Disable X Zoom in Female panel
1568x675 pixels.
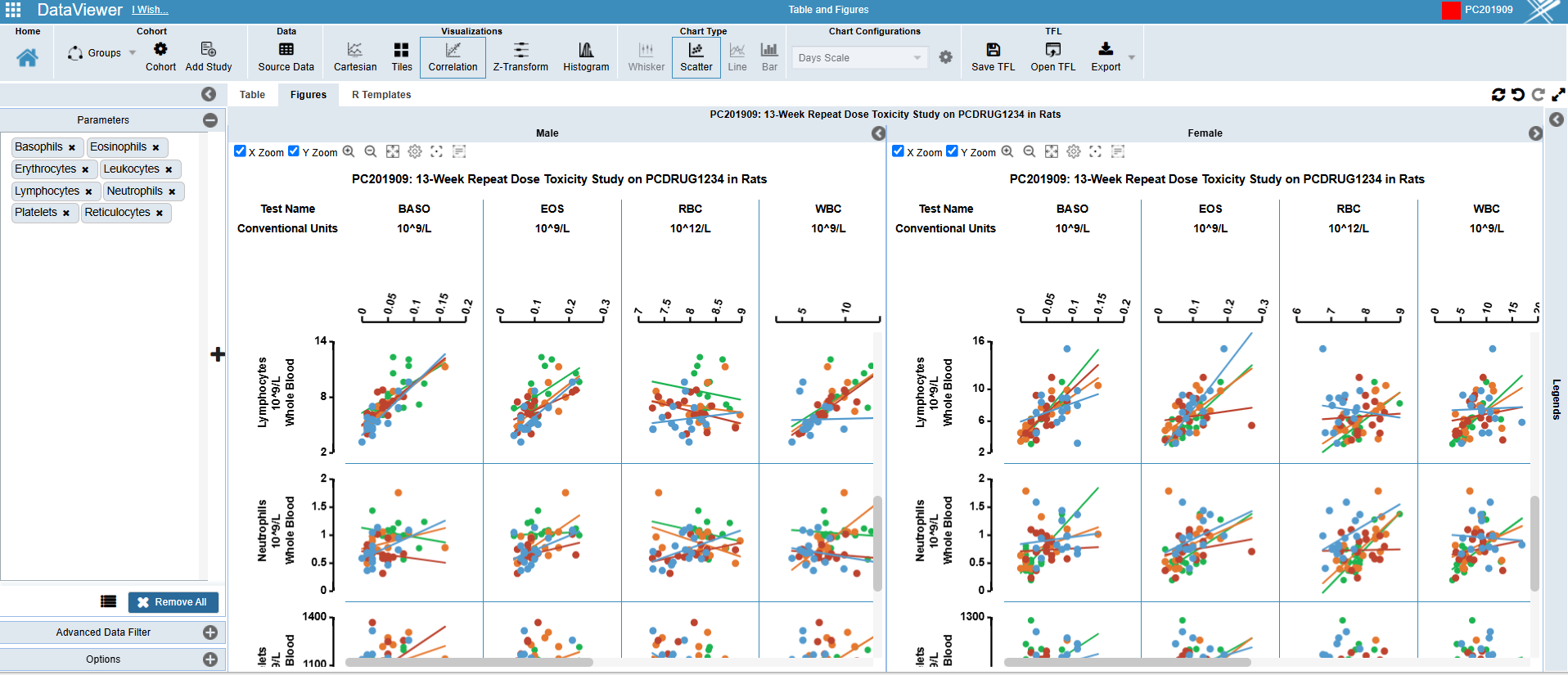(898, 151)
